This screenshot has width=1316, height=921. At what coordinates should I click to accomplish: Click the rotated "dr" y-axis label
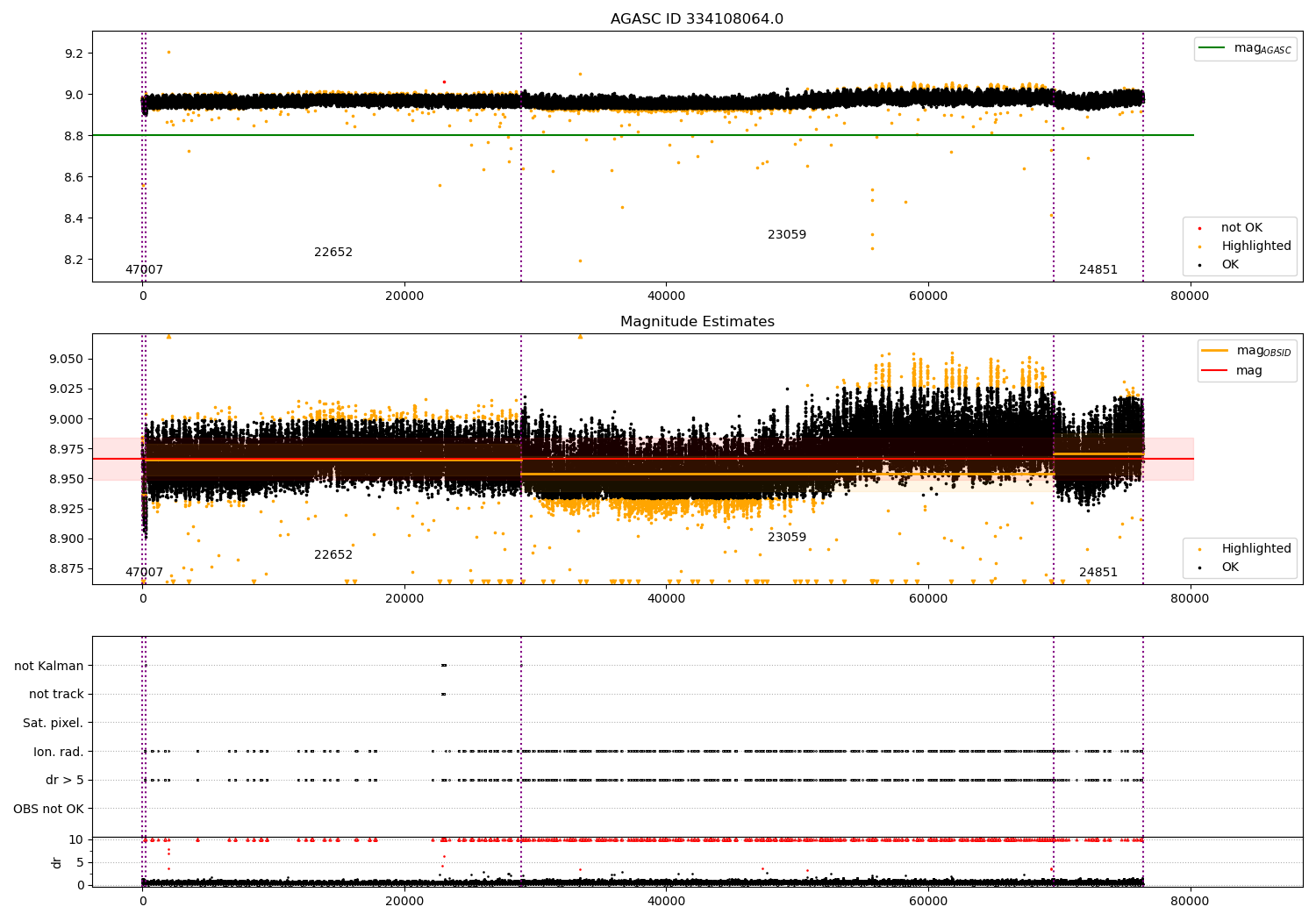(57, 862)
